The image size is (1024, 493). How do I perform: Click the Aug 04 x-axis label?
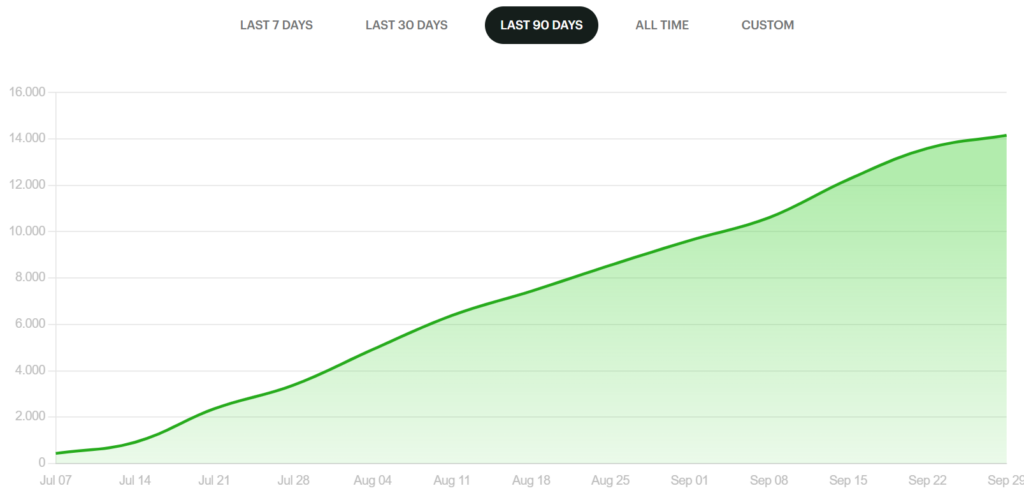tap(372, 481)
